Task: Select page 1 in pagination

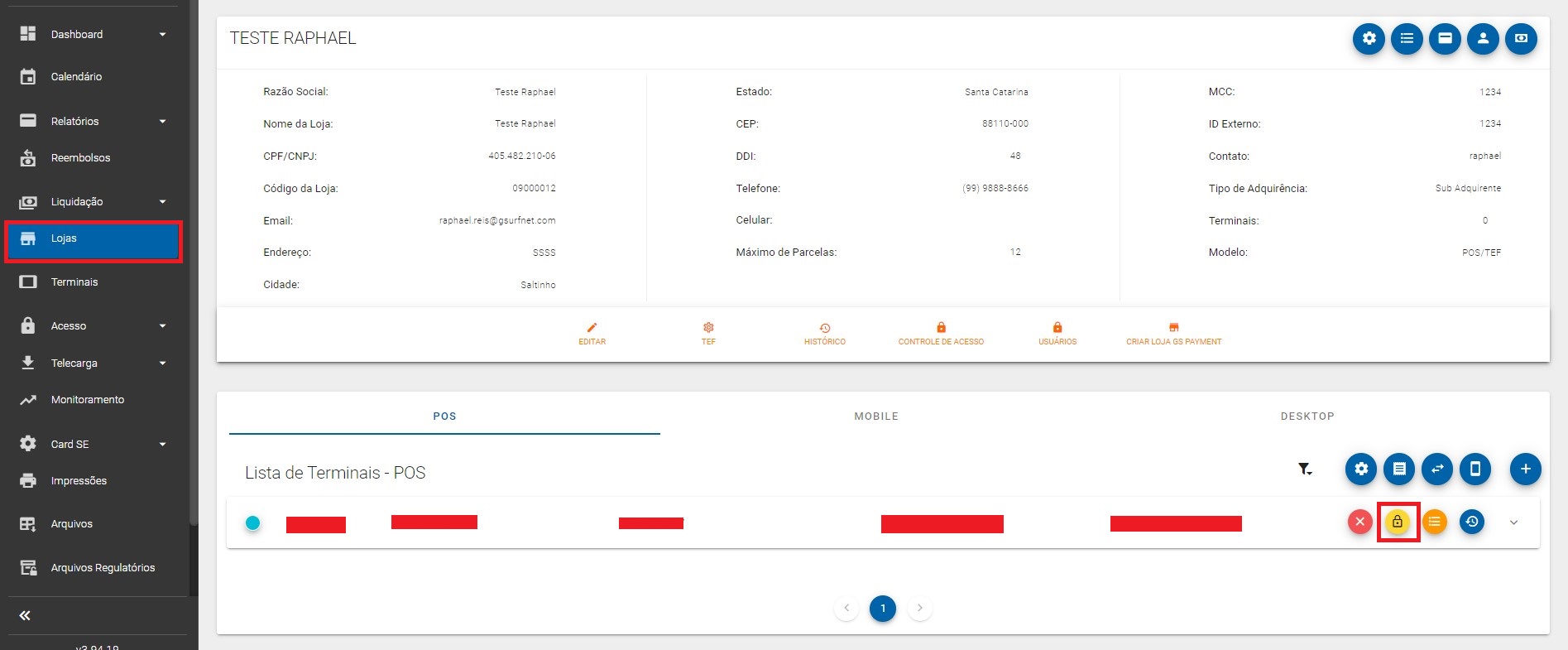Action: point(882,609)
